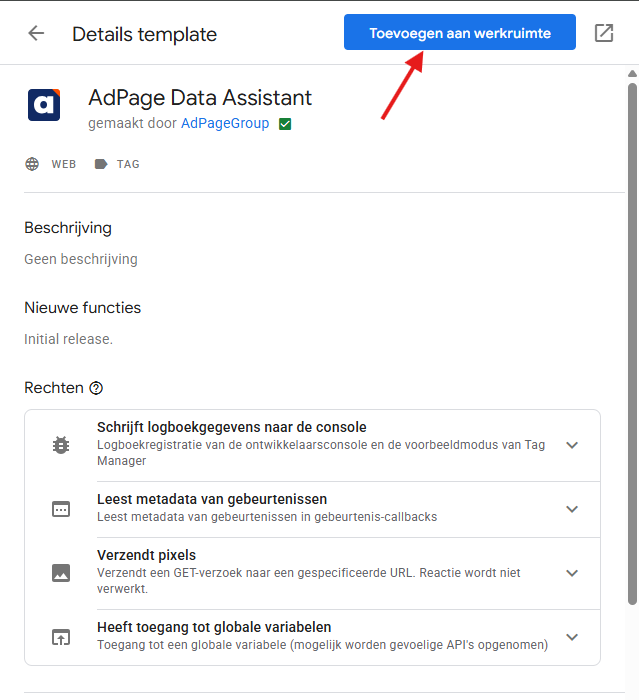The width and height of the screenshot is (639, 700).
Task: Open template in new window icon
Action: click(604, 33)
